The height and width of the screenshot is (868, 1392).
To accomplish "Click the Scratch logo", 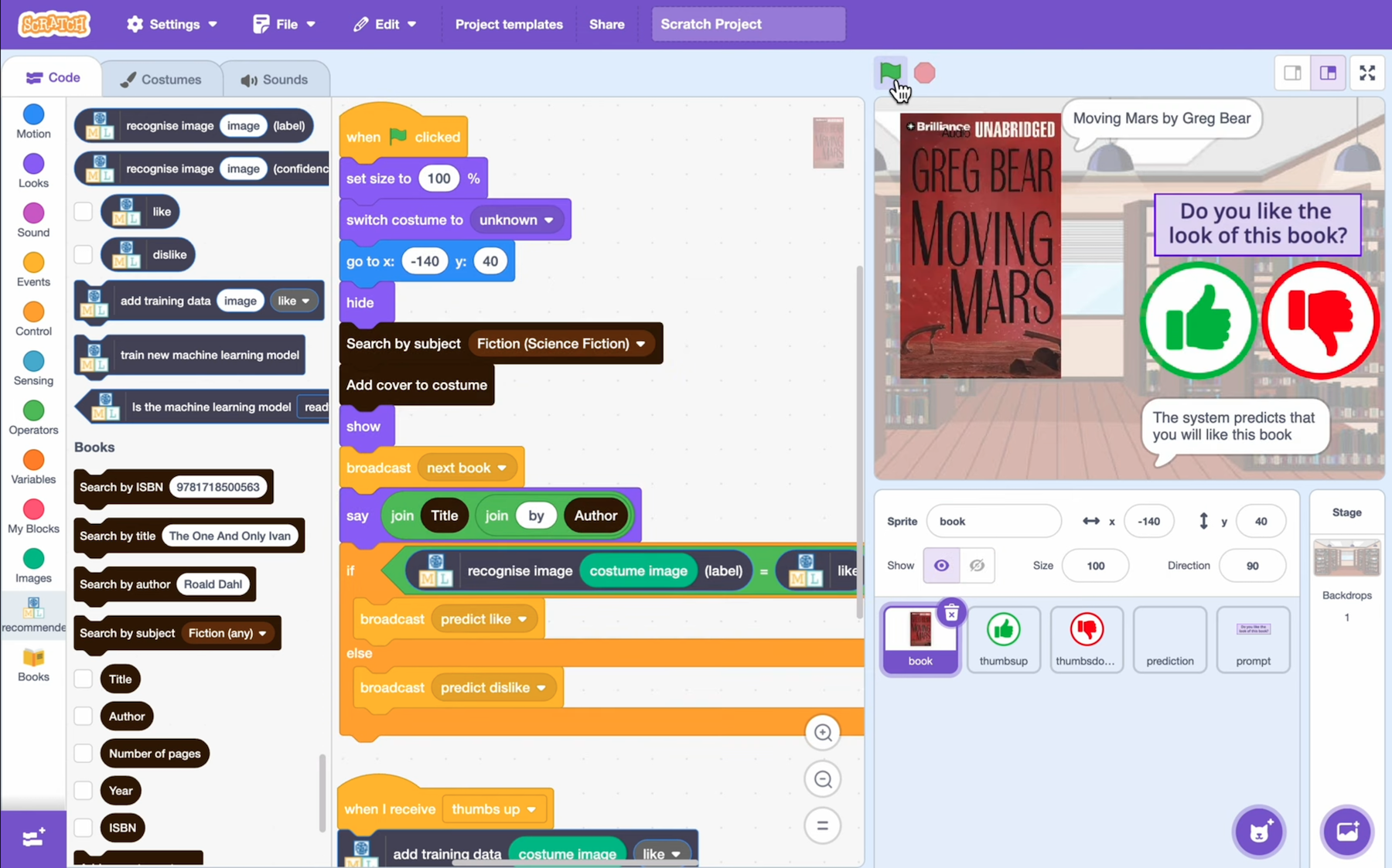I will click(x=54, y=24).
